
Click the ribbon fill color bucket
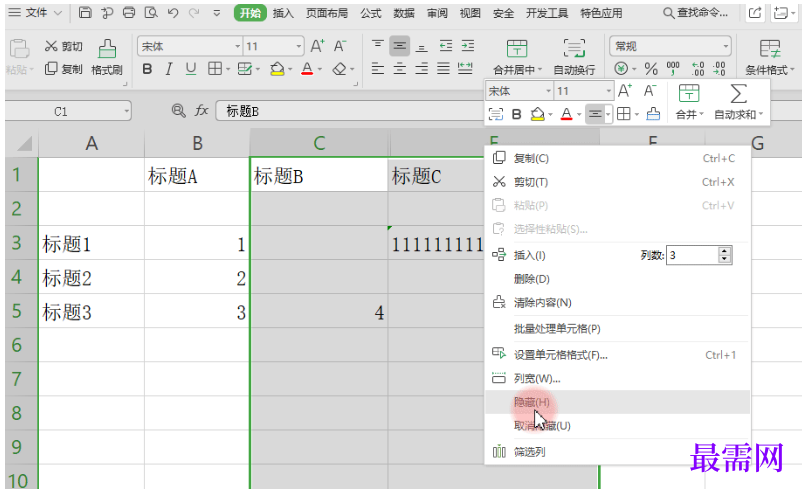tap(277, 69)
